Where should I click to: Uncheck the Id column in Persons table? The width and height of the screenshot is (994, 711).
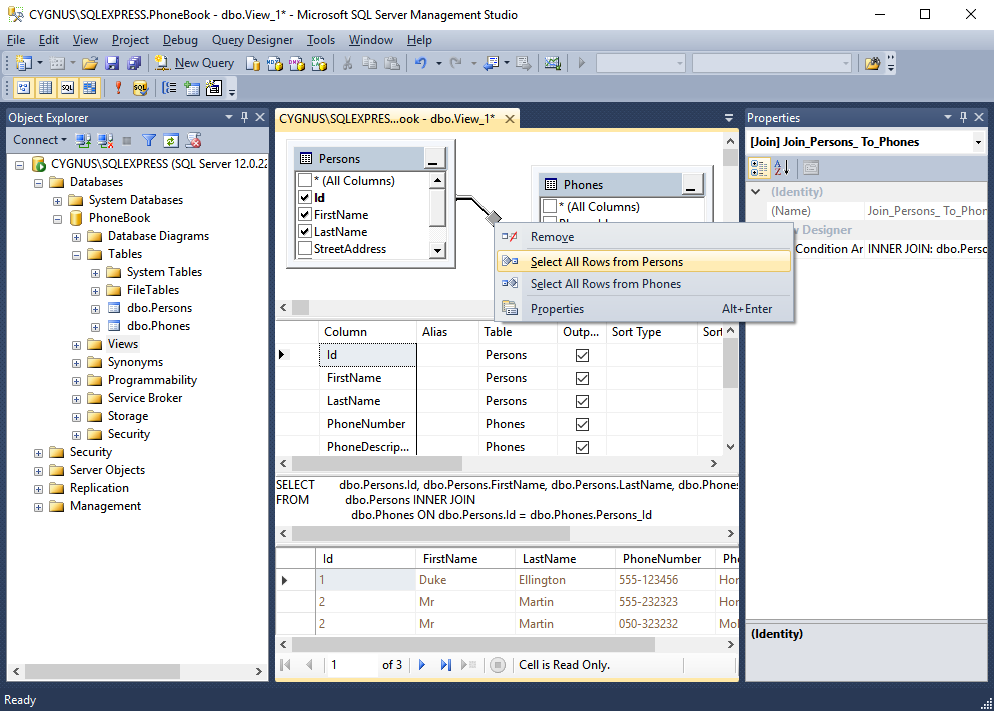pos(305,198)
